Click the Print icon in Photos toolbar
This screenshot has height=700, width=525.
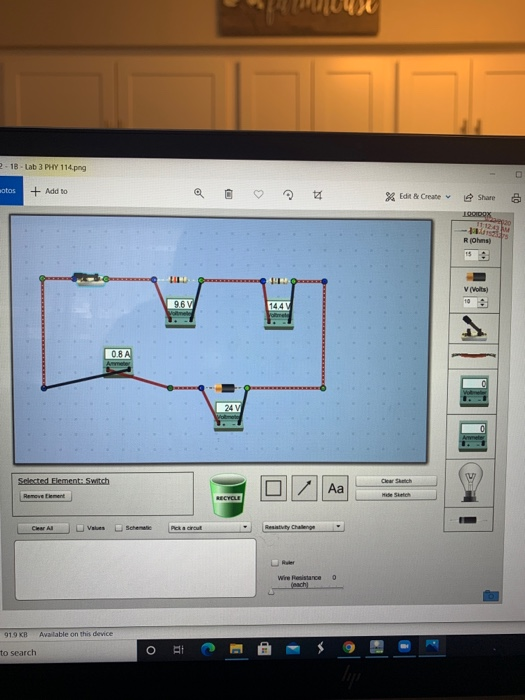516,198
